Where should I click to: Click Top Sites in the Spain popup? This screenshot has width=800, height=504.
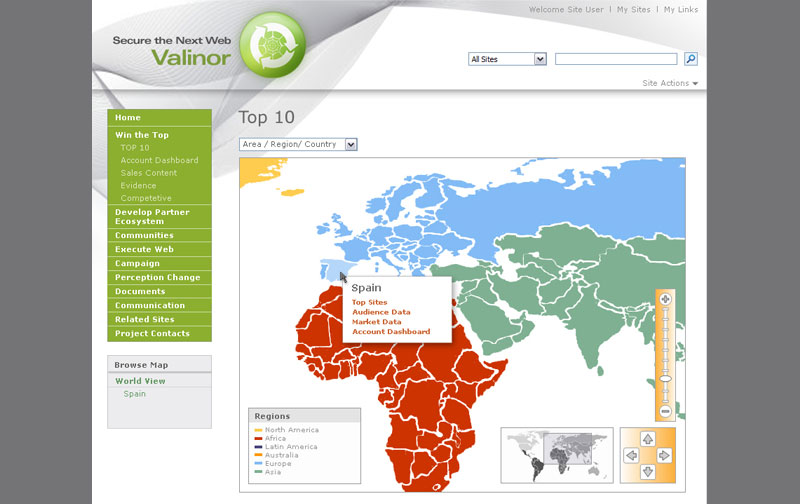(369, 302)
